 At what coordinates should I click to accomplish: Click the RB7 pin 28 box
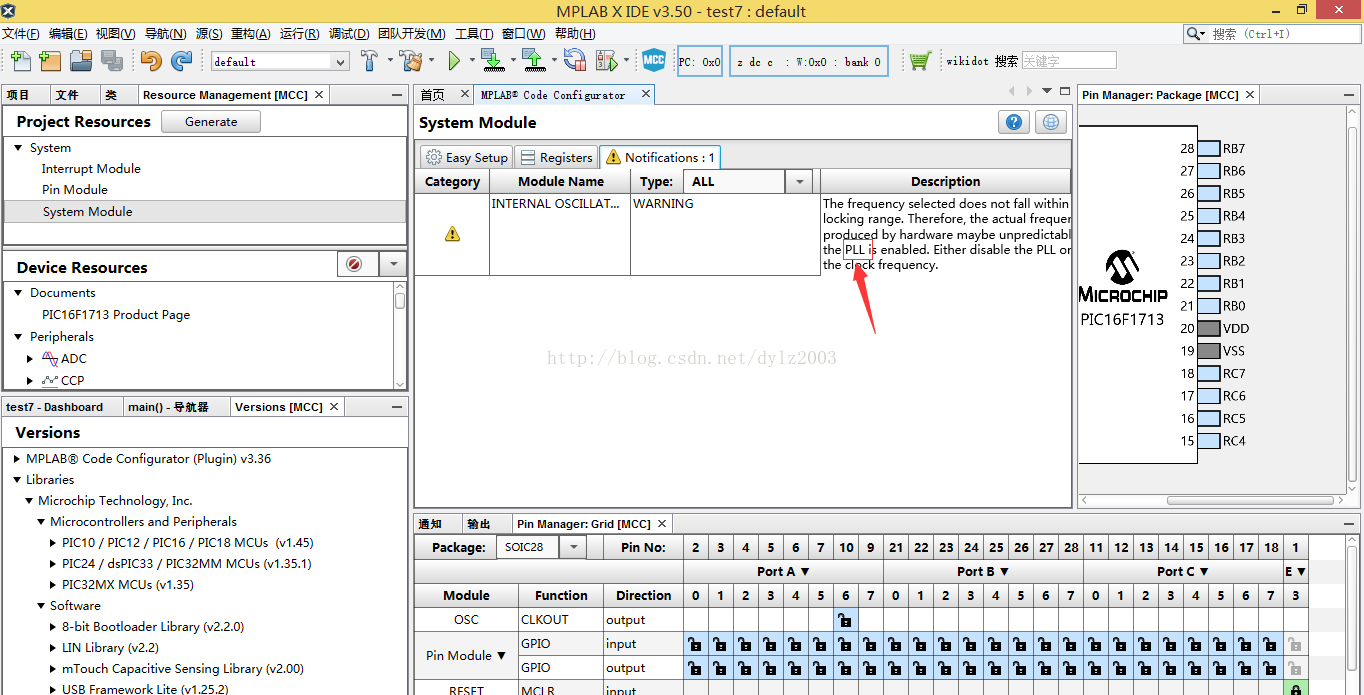1209,148
